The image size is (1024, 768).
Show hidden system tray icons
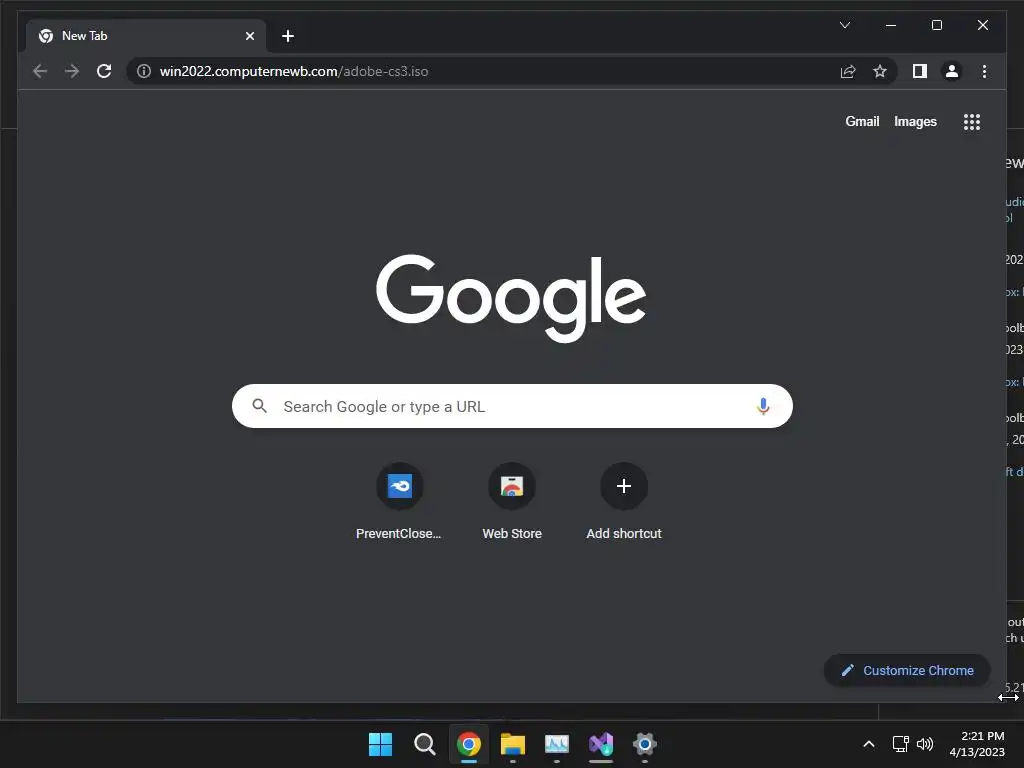(x=869, y=744)
